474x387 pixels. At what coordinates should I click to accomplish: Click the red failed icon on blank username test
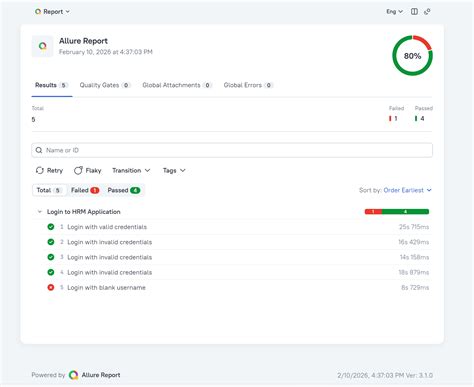pyautogui.click(x=51, y=287)
